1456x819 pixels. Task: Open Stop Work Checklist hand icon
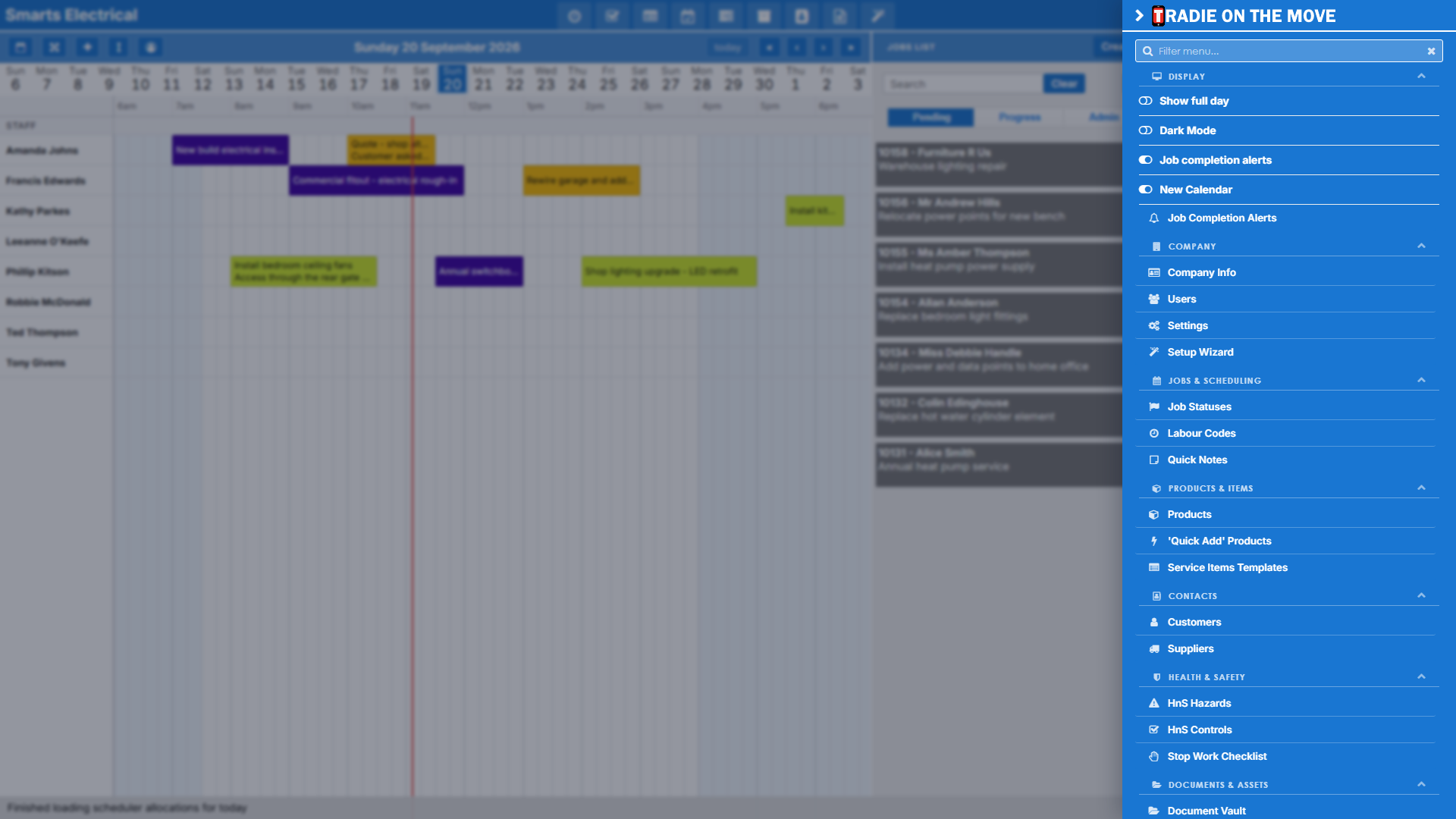coord(1154,756)
